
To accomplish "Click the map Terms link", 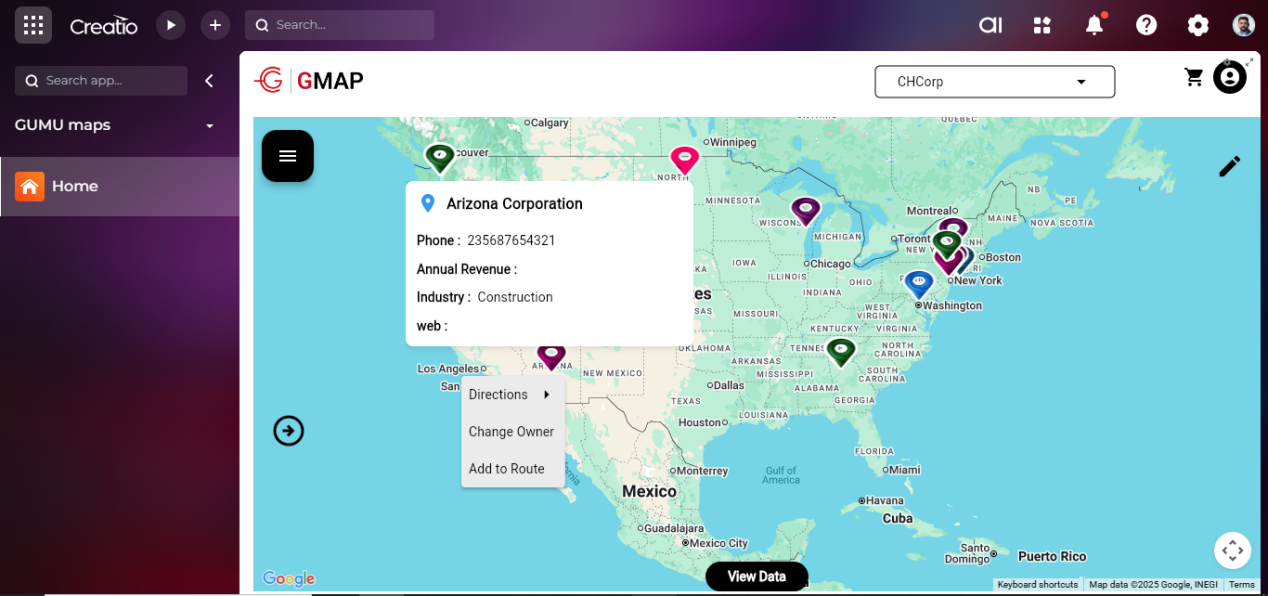I will click(1241, 585).
